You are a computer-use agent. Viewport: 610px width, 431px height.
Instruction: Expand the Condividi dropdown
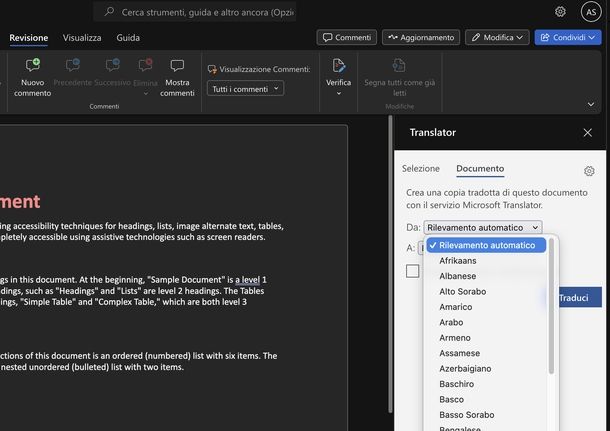tap(592, 37)
